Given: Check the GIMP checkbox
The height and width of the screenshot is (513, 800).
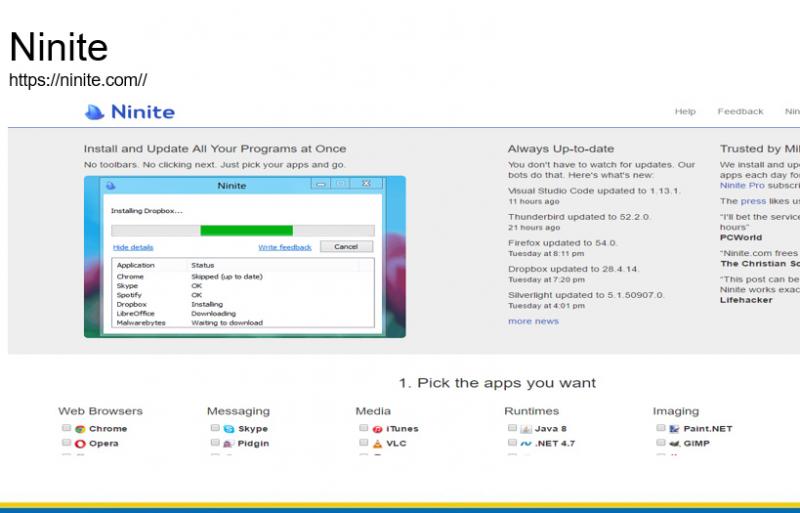Looking at the screenshot, I should pyautogui.click(x=661, y=443).
